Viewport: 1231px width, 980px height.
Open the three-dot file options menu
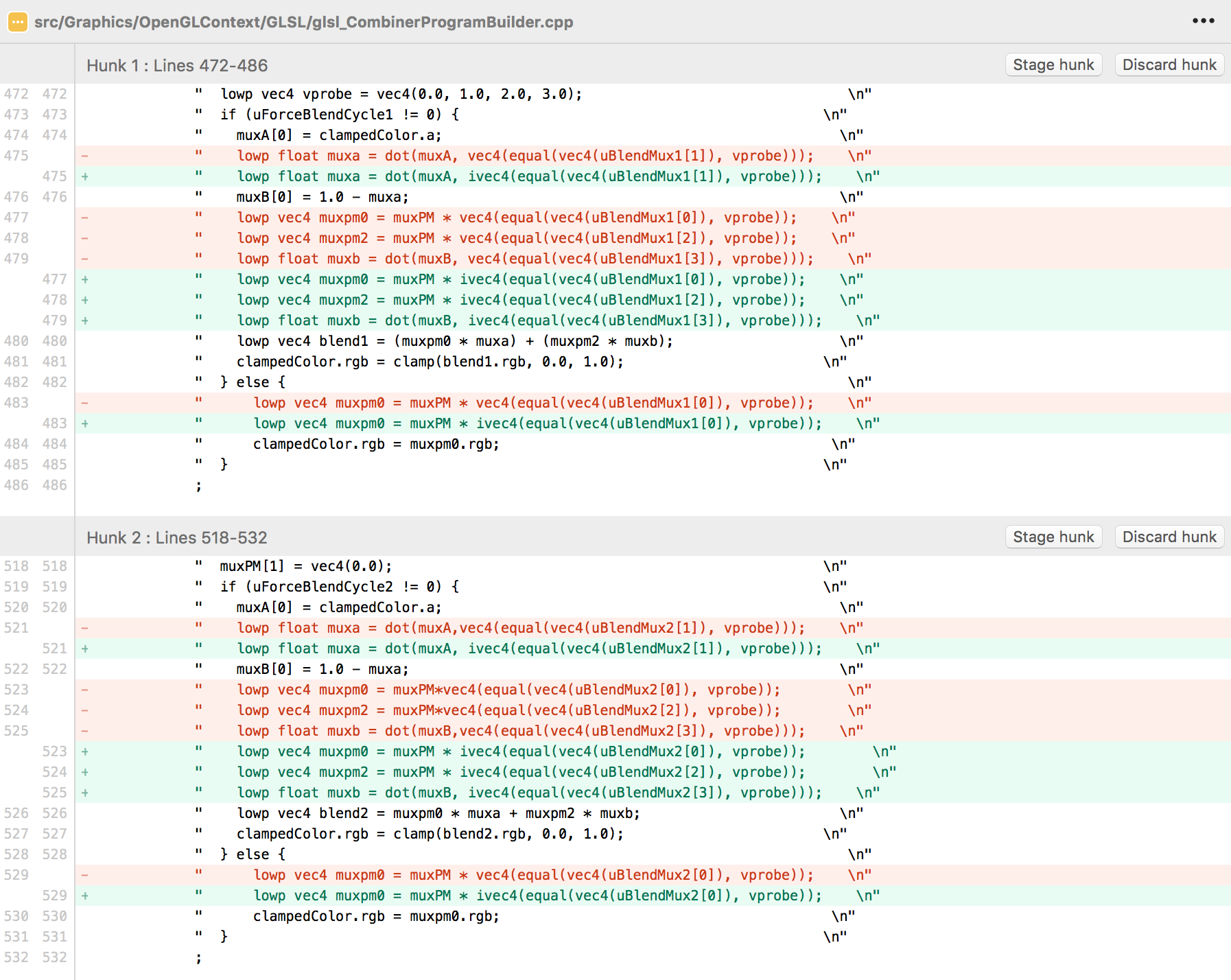pos(1204,21)
